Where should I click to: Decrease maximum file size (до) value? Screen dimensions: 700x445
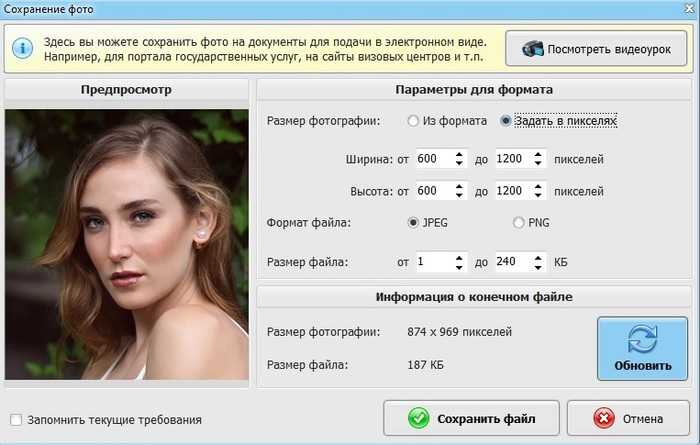coord(538,267)
